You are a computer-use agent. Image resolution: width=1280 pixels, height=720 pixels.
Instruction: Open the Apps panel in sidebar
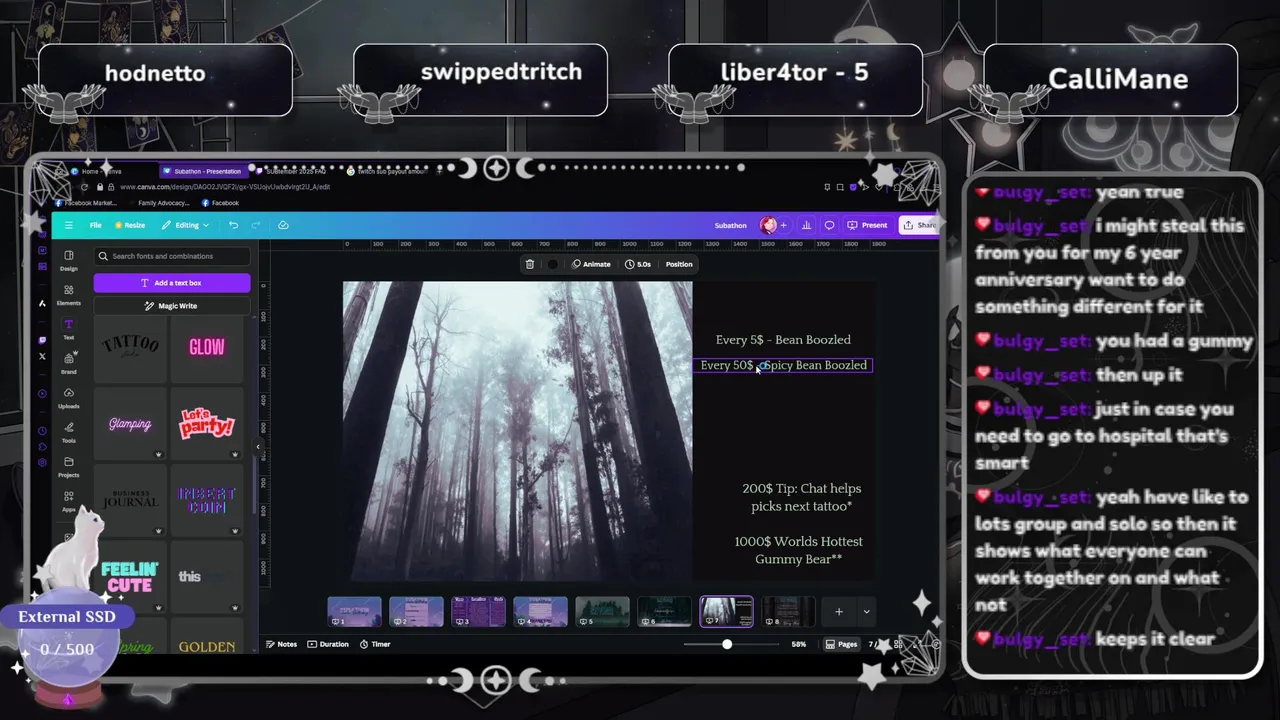click(68, 501)
